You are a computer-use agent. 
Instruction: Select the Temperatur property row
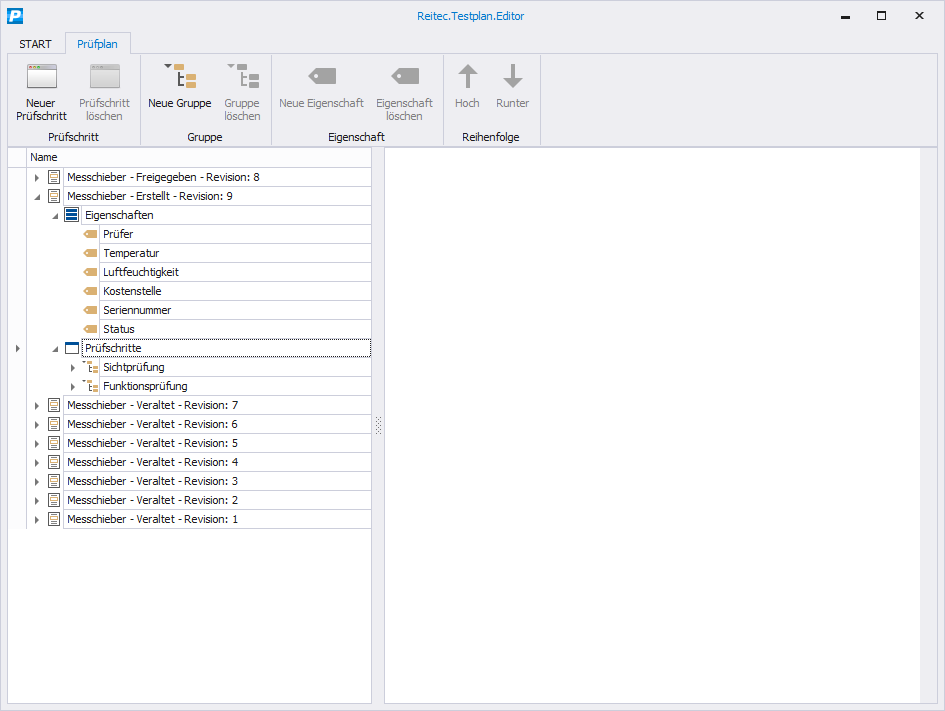pos(131,254)
